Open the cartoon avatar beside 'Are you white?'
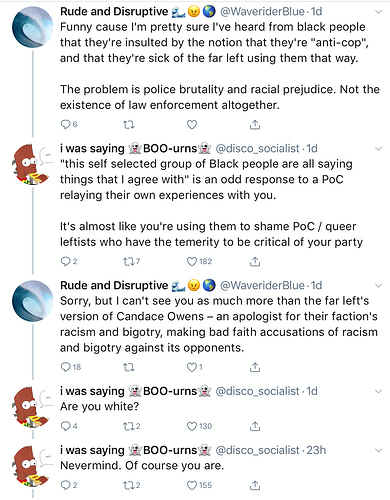390x500 pixels. [31, 408]
